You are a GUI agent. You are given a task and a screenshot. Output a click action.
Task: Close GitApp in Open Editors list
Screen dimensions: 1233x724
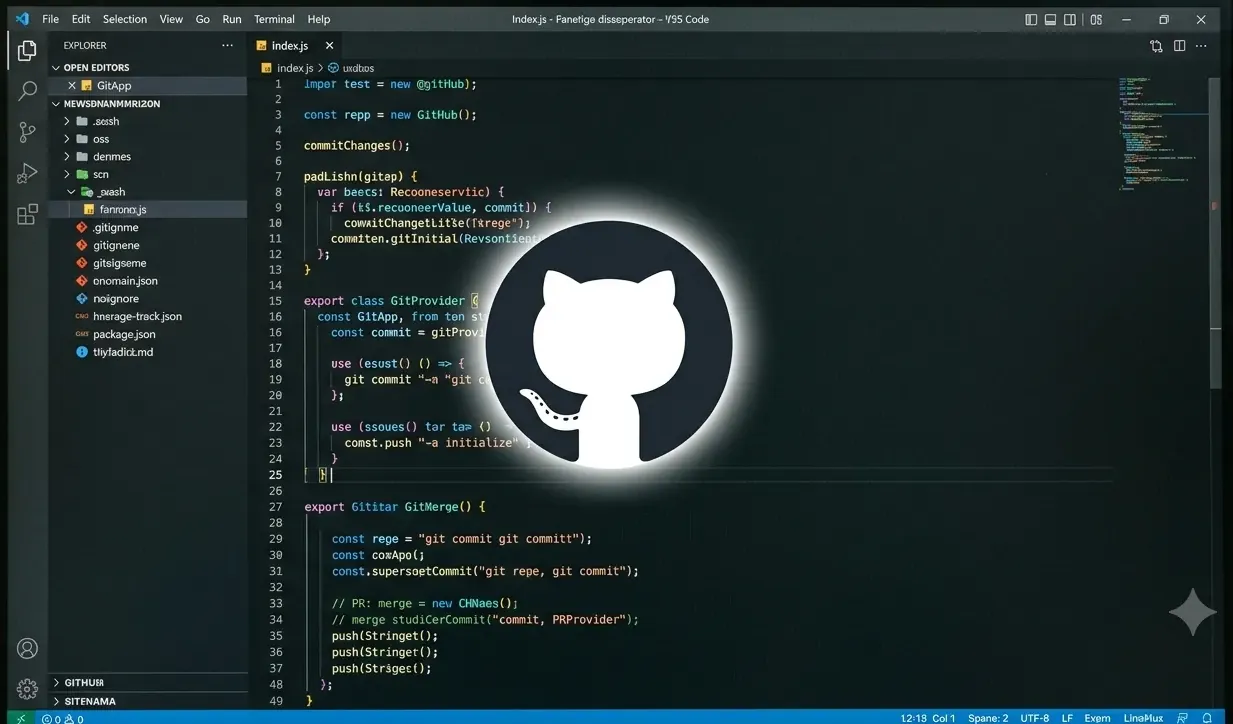pyautogui.click(x=72, y=86)
